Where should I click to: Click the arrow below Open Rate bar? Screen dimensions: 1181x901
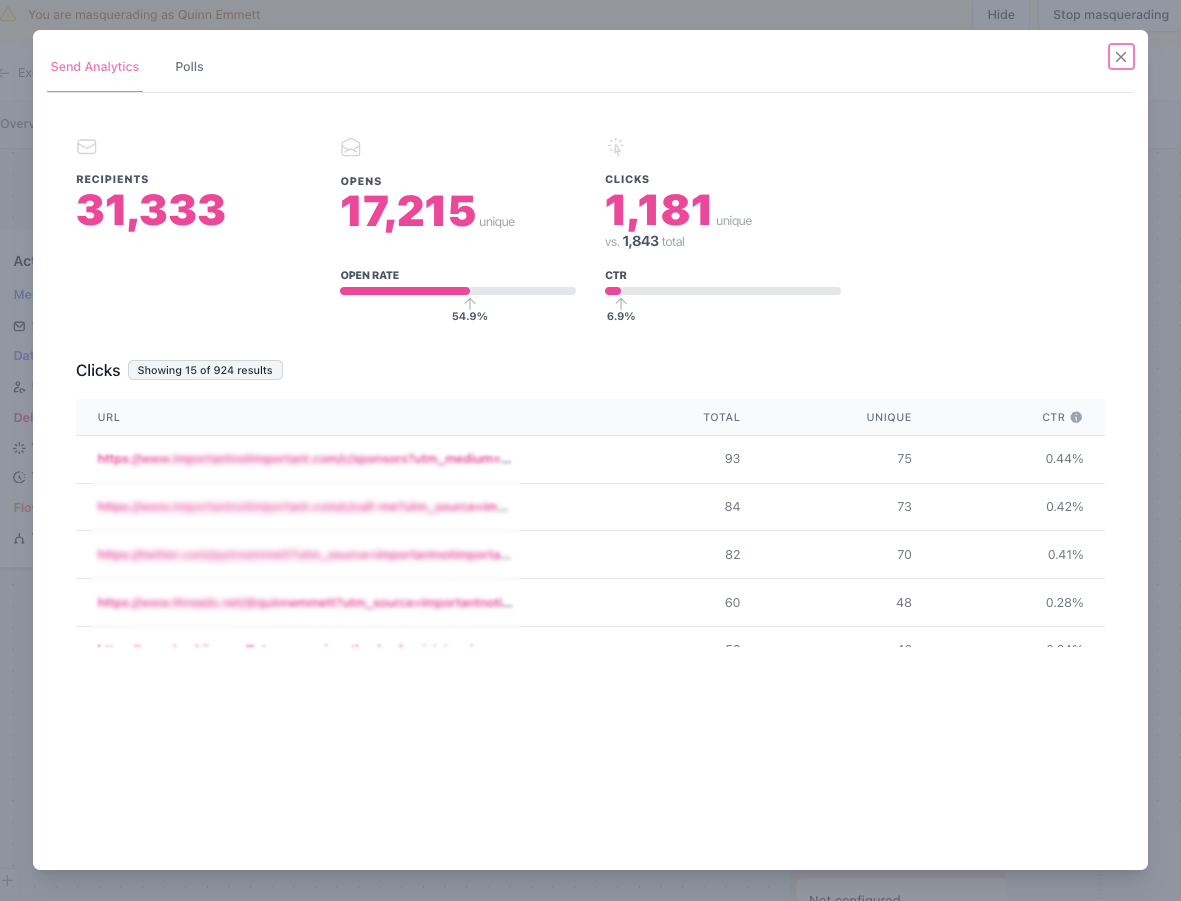click(470, 303)
